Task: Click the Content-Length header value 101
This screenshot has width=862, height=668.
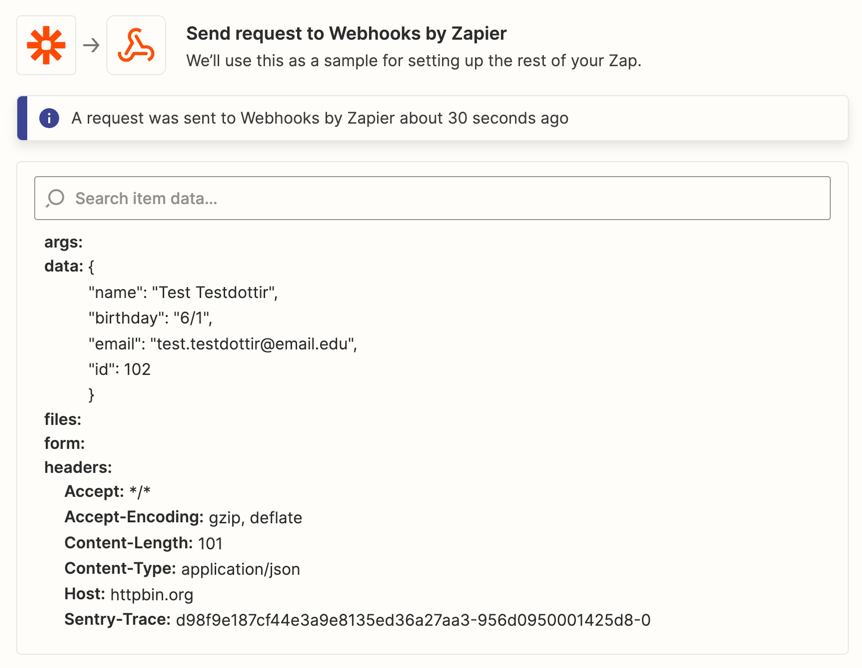Action: (210, 543)
